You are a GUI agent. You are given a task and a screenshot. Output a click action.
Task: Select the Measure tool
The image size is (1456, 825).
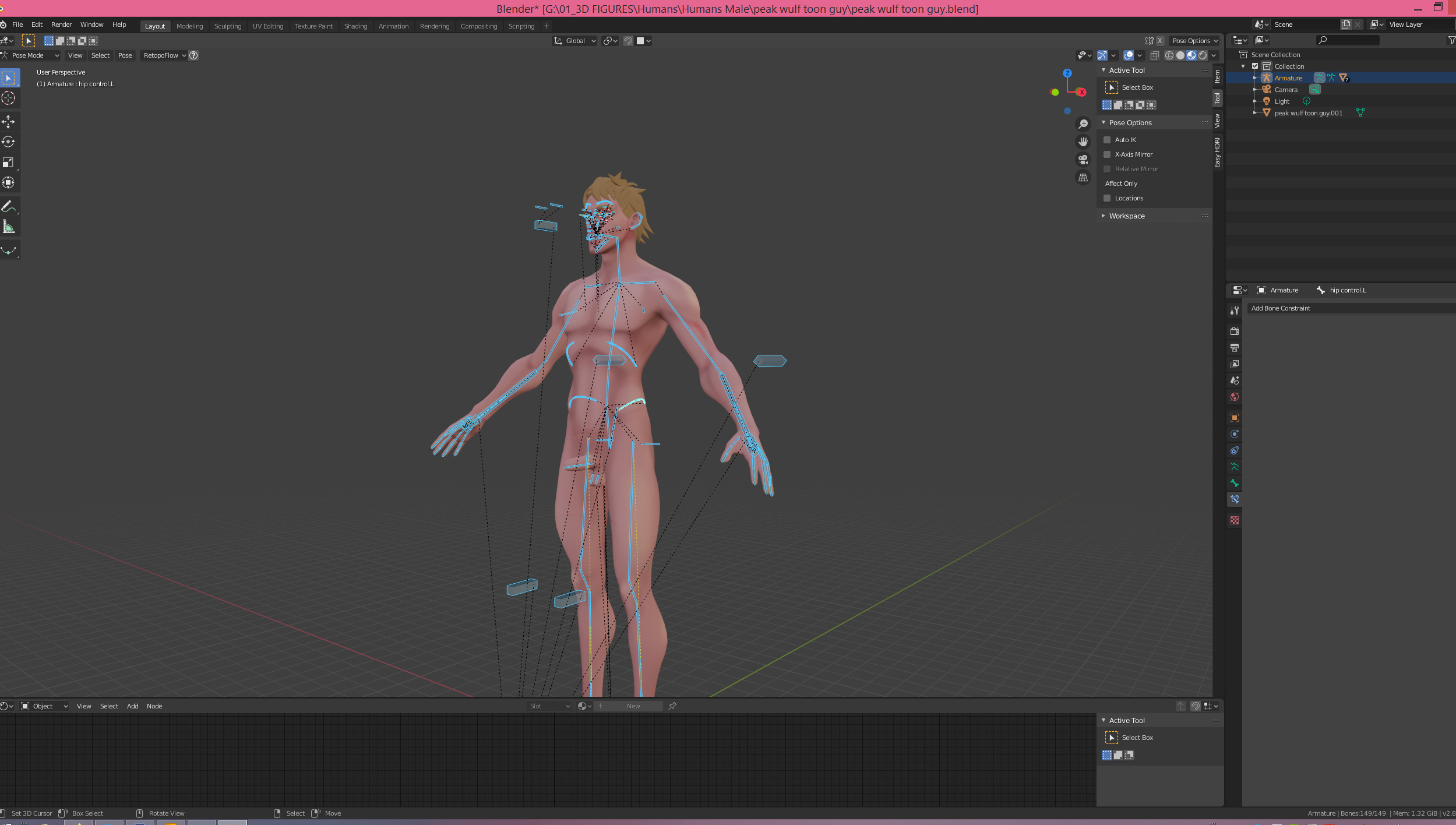(8, 227)
